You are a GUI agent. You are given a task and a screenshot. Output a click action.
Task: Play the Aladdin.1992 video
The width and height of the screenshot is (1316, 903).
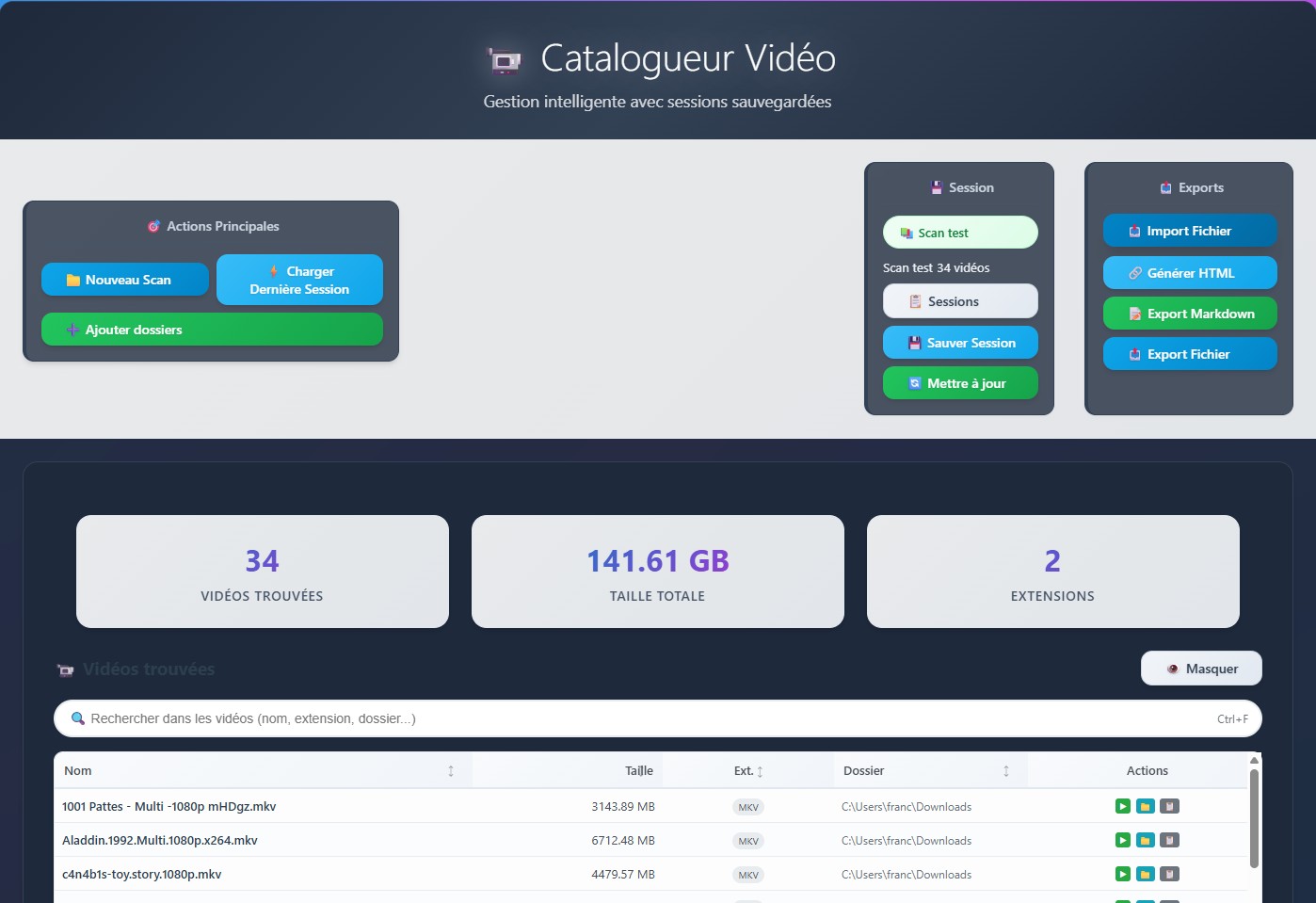[1122, 840]
